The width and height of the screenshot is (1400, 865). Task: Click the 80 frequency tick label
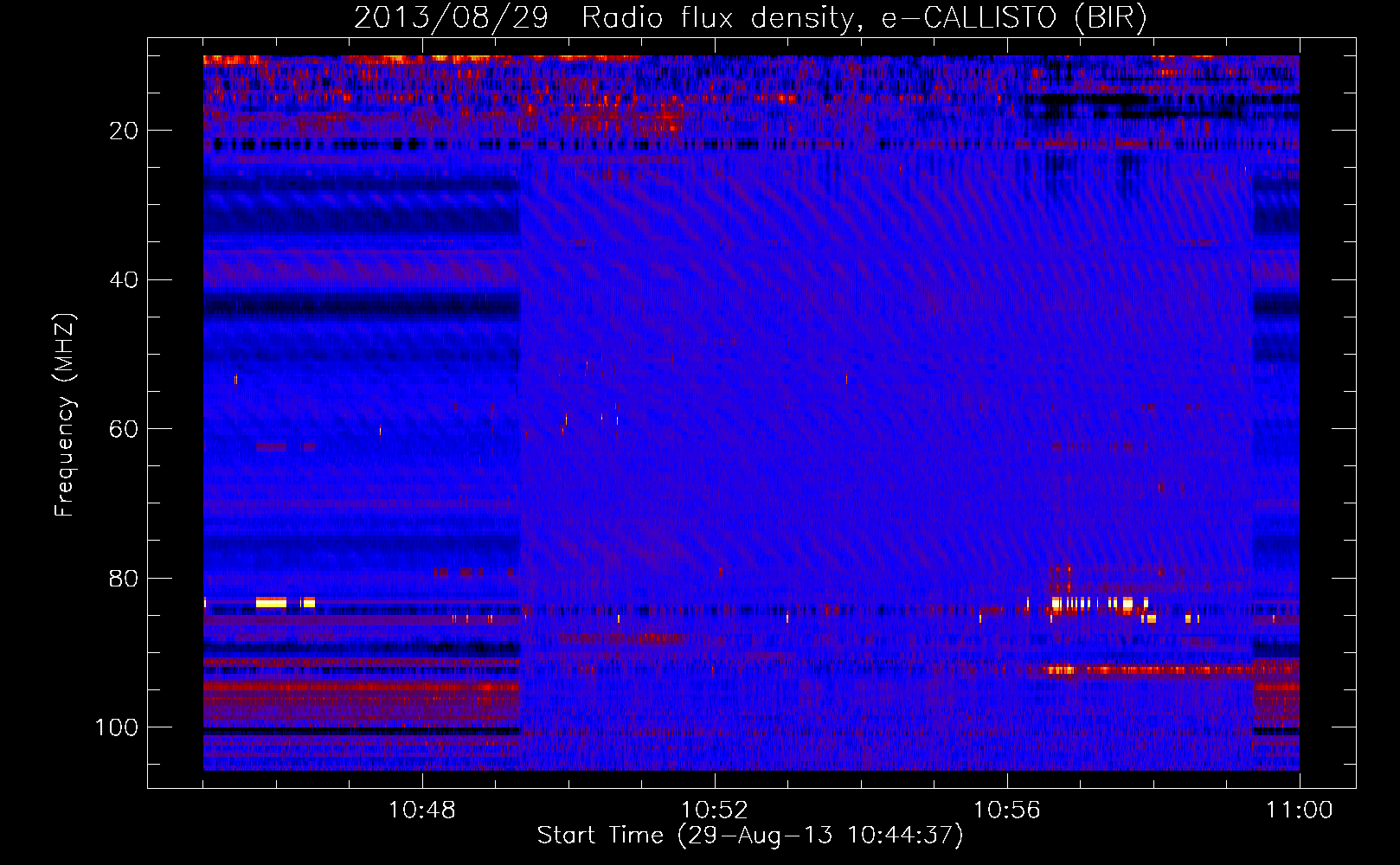pos(125,578)
